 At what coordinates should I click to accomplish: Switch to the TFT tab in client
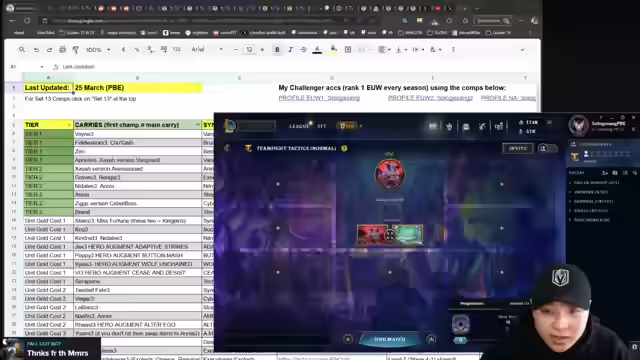point(322,126)
